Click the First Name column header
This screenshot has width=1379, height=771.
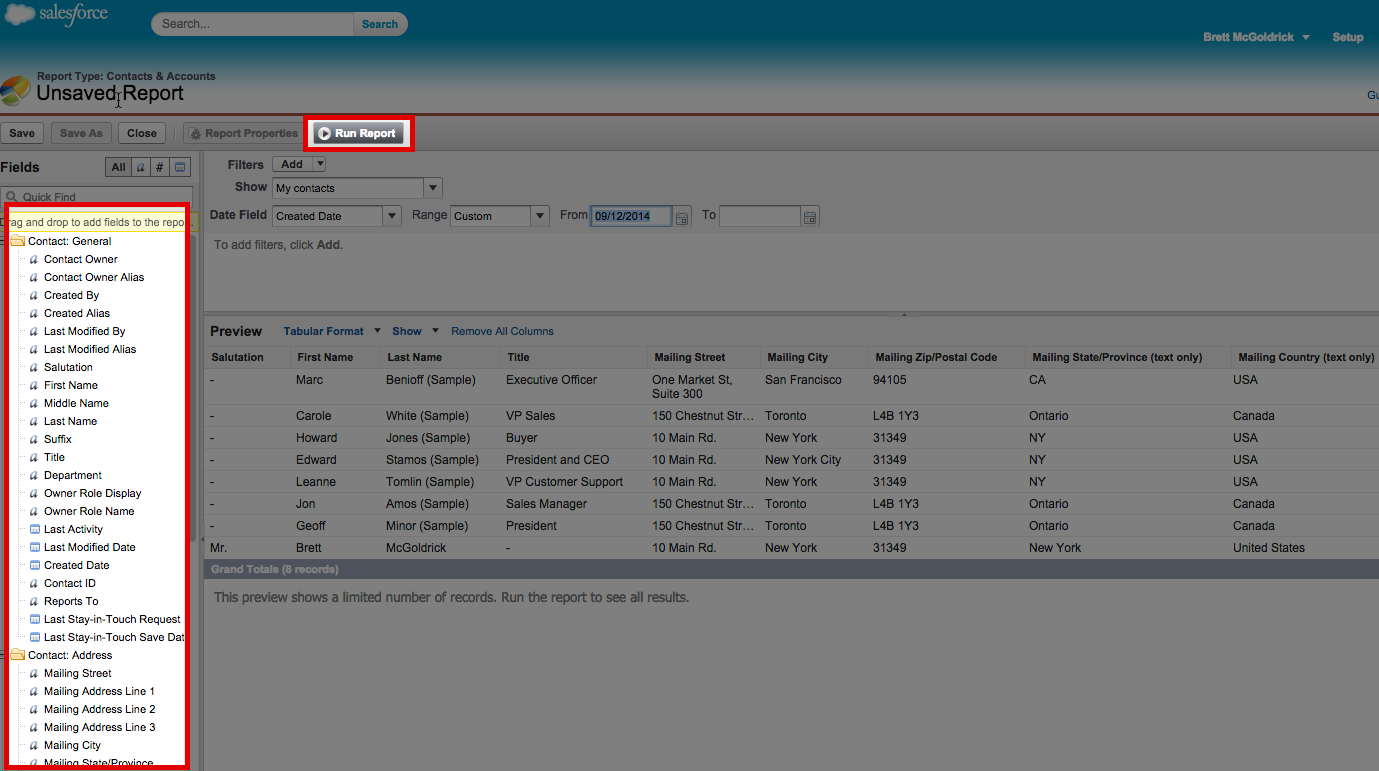pyautogui.click(x=335, y=357)
